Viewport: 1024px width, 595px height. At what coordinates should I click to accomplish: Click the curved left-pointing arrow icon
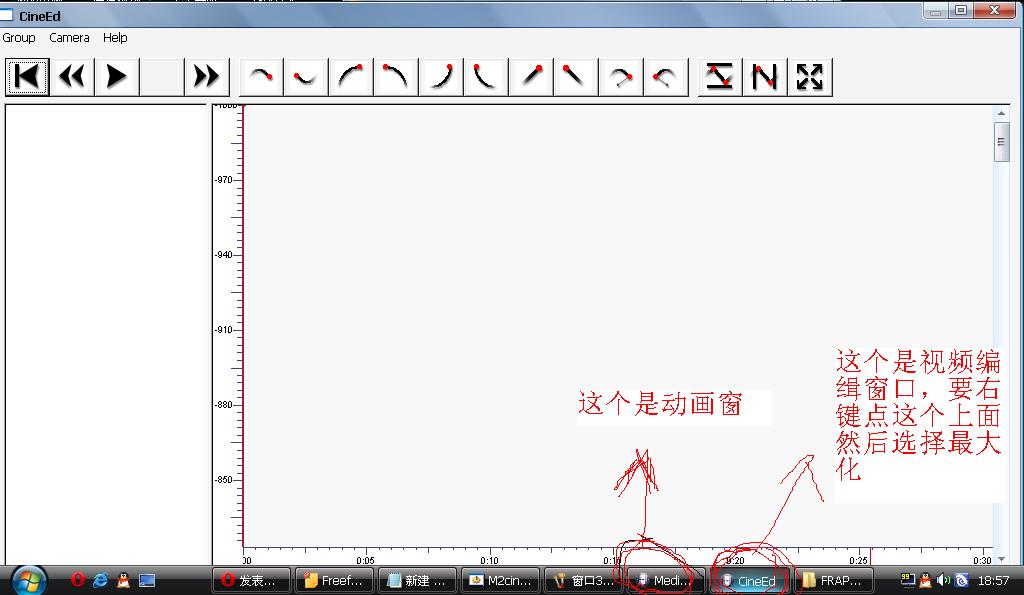[664, 77]
